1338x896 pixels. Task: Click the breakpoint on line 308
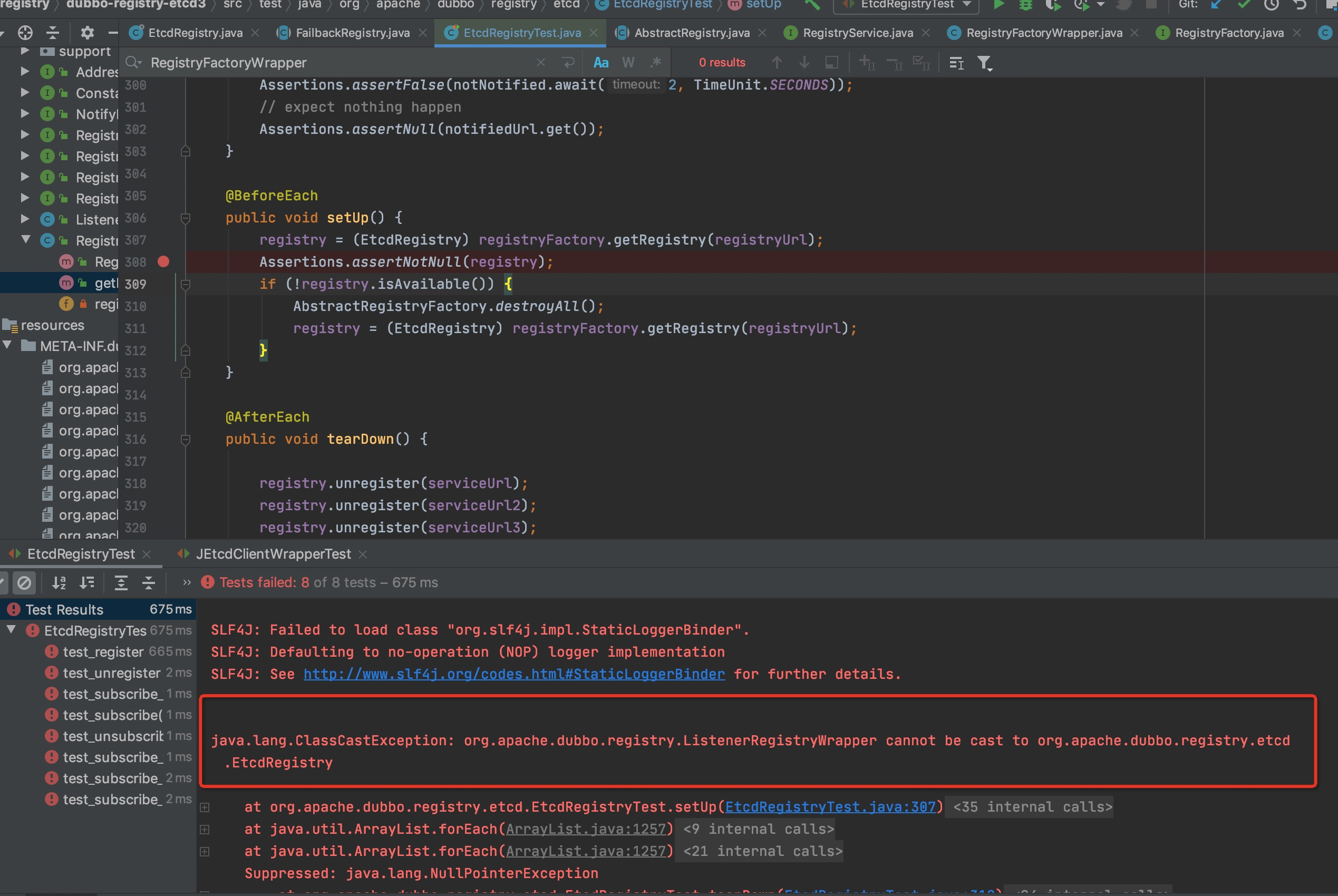pyautogui.click(x=163, y=262)
